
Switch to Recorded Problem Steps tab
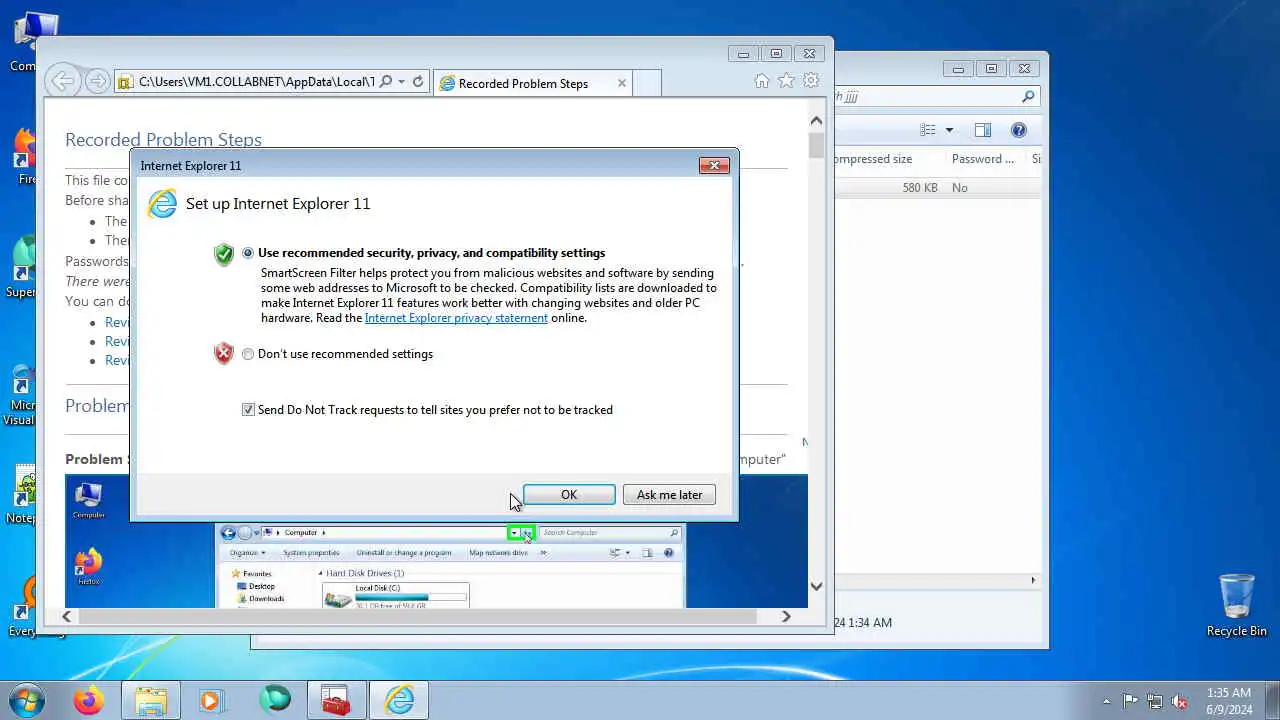click(x=523, y=83)
